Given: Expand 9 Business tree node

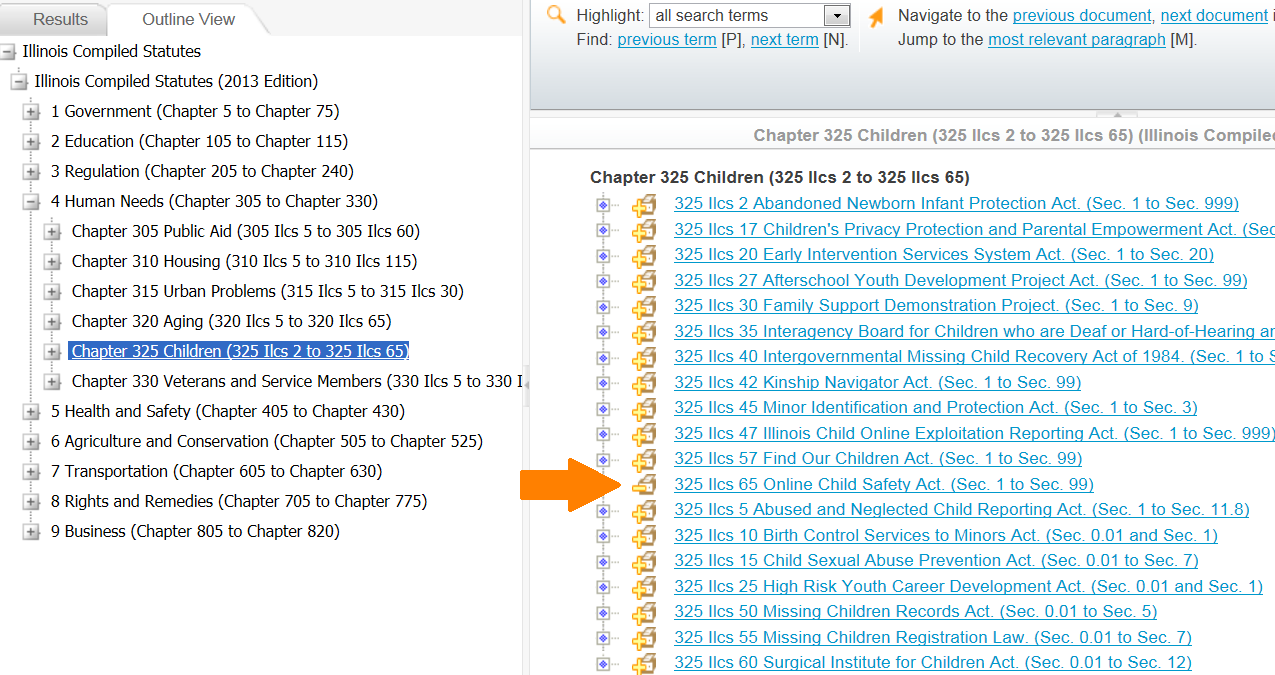Looking at the screenshot, I should pyautogui.click(x=32, y=532).
